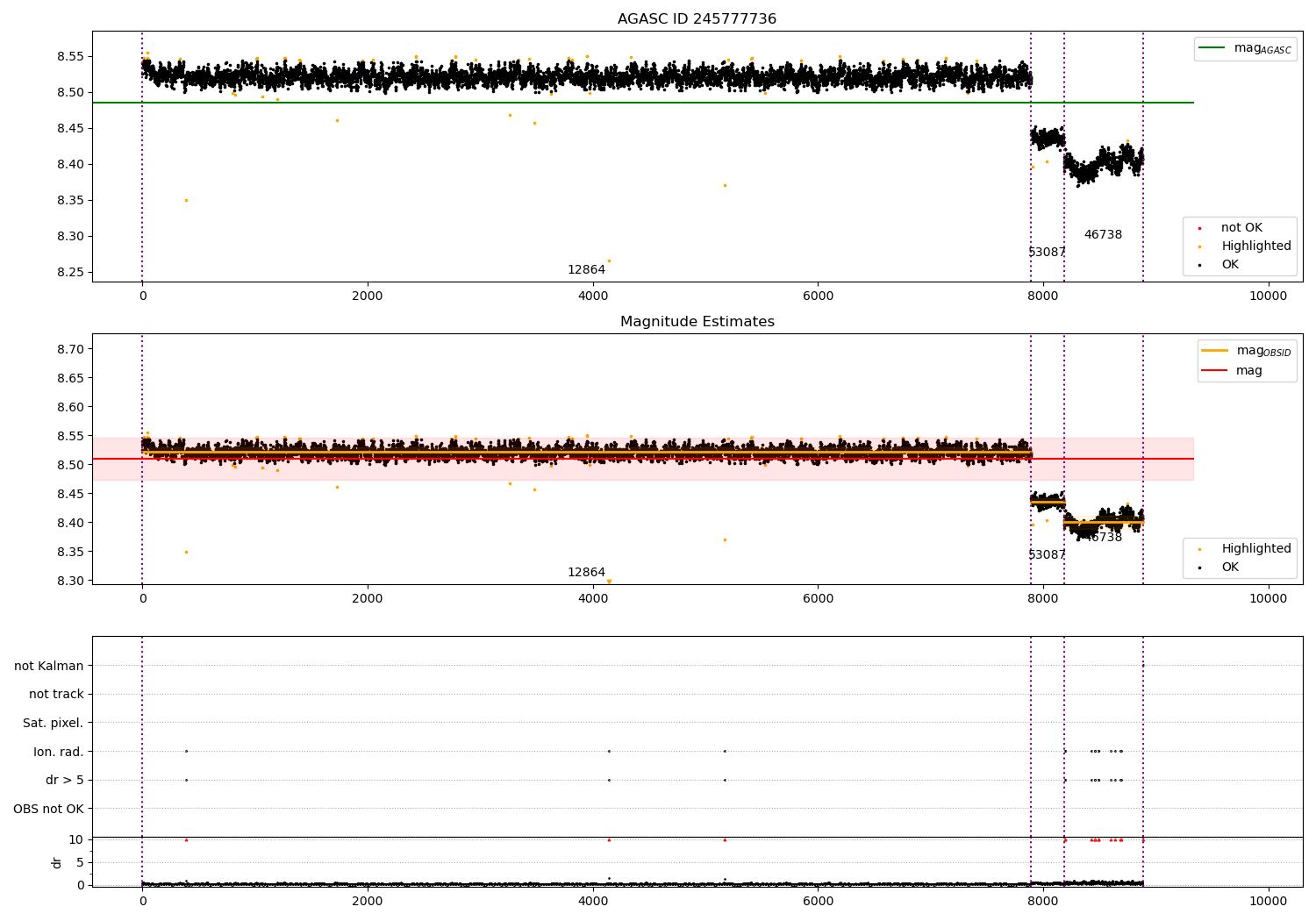This screenshot has height=921, width=1316.
Task: Click the 8.70 tick label of the middle plot
Action: click(69, 349)
